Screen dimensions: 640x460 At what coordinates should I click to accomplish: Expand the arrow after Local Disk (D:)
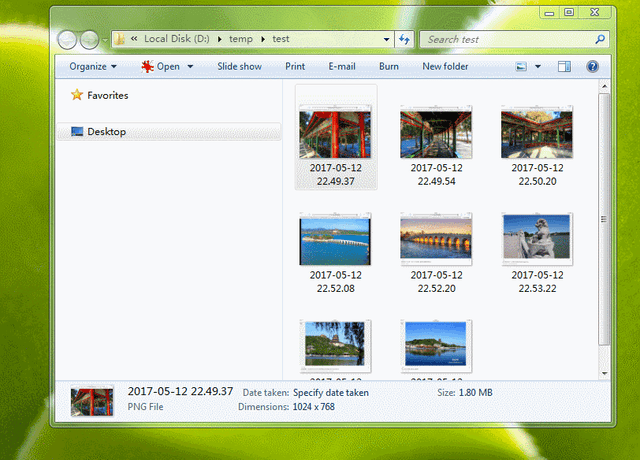(220, 39)
